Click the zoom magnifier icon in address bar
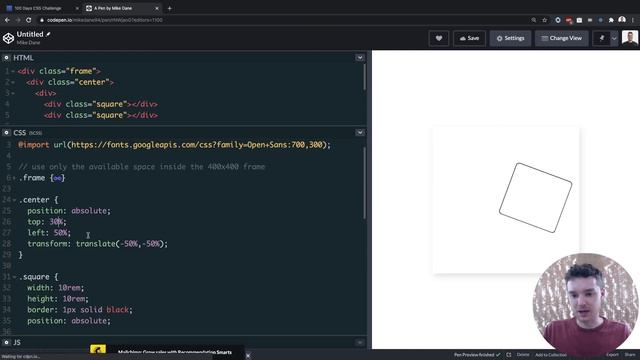Image resolution: width=640 pixels, height=360 pixels. (x=534, y=20)
